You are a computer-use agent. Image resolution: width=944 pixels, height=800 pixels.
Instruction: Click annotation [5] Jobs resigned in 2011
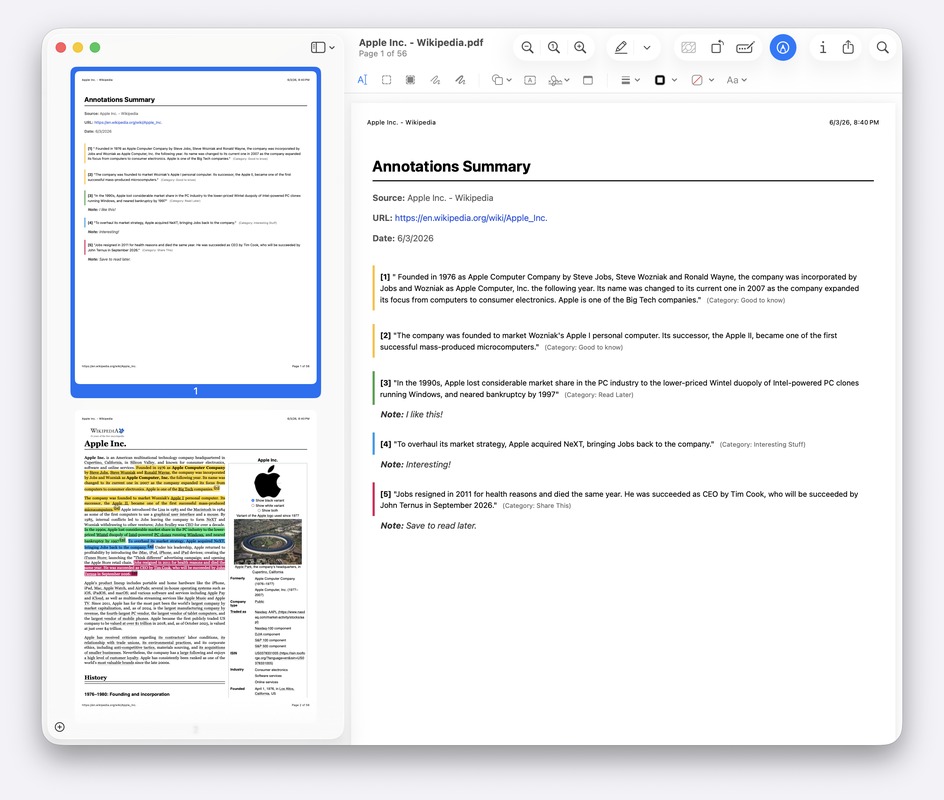tap(619, 500)
